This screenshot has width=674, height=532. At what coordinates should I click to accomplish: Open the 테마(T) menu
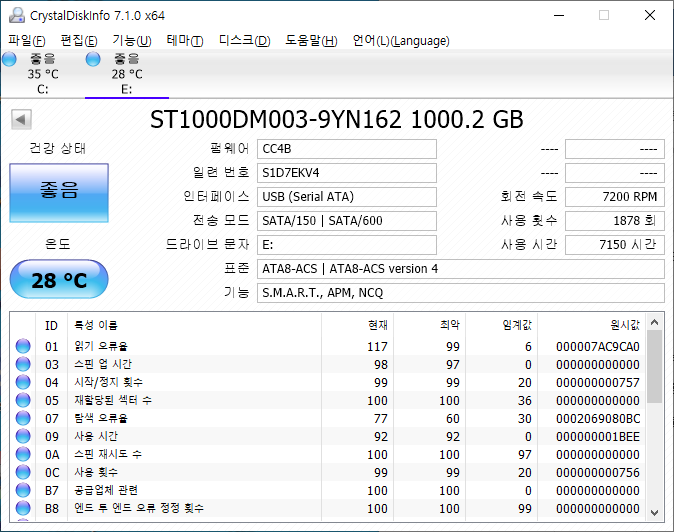(185, 41)
